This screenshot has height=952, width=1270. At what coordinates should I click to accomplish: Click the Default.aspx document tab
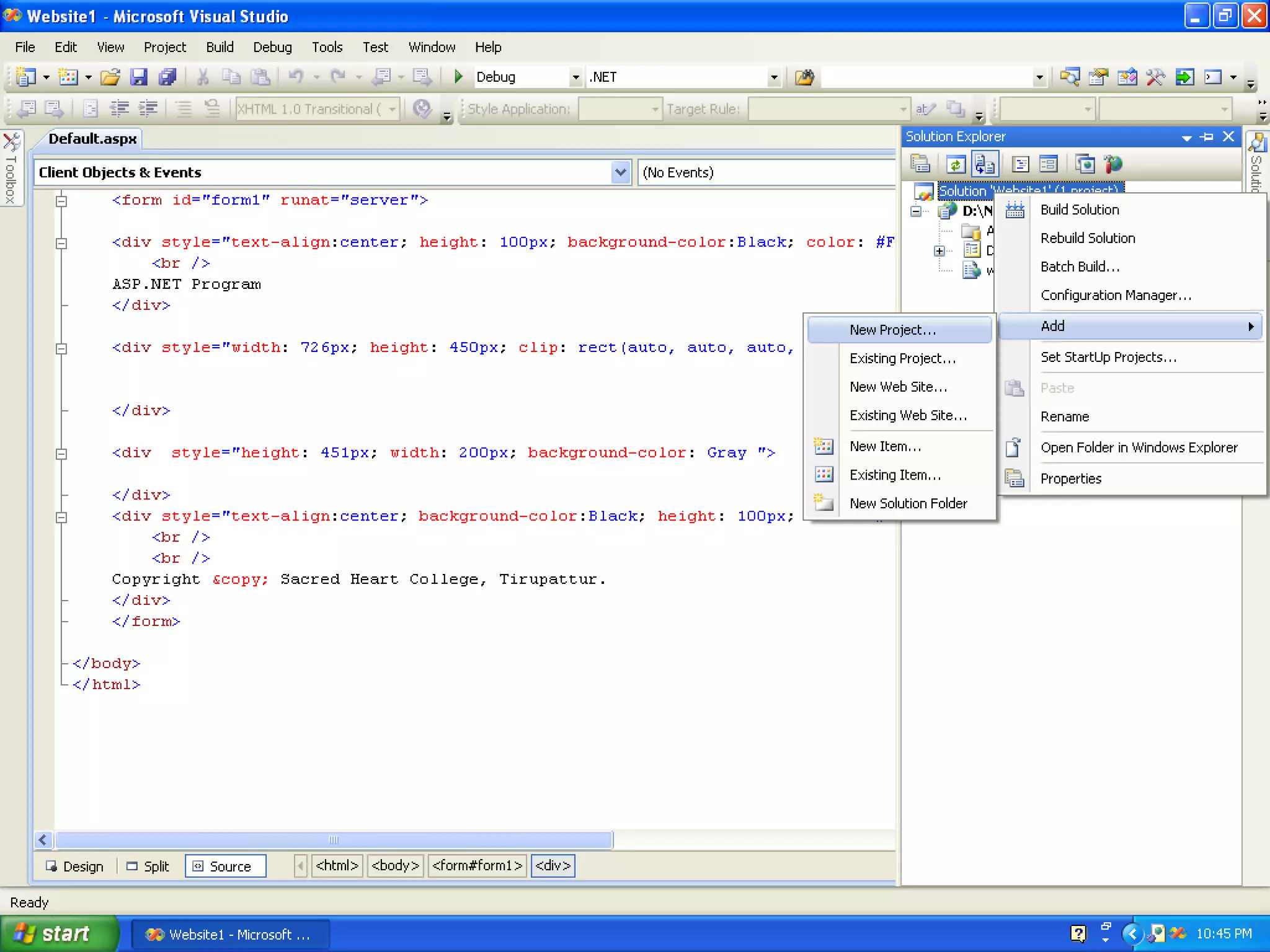pos(92,138)
